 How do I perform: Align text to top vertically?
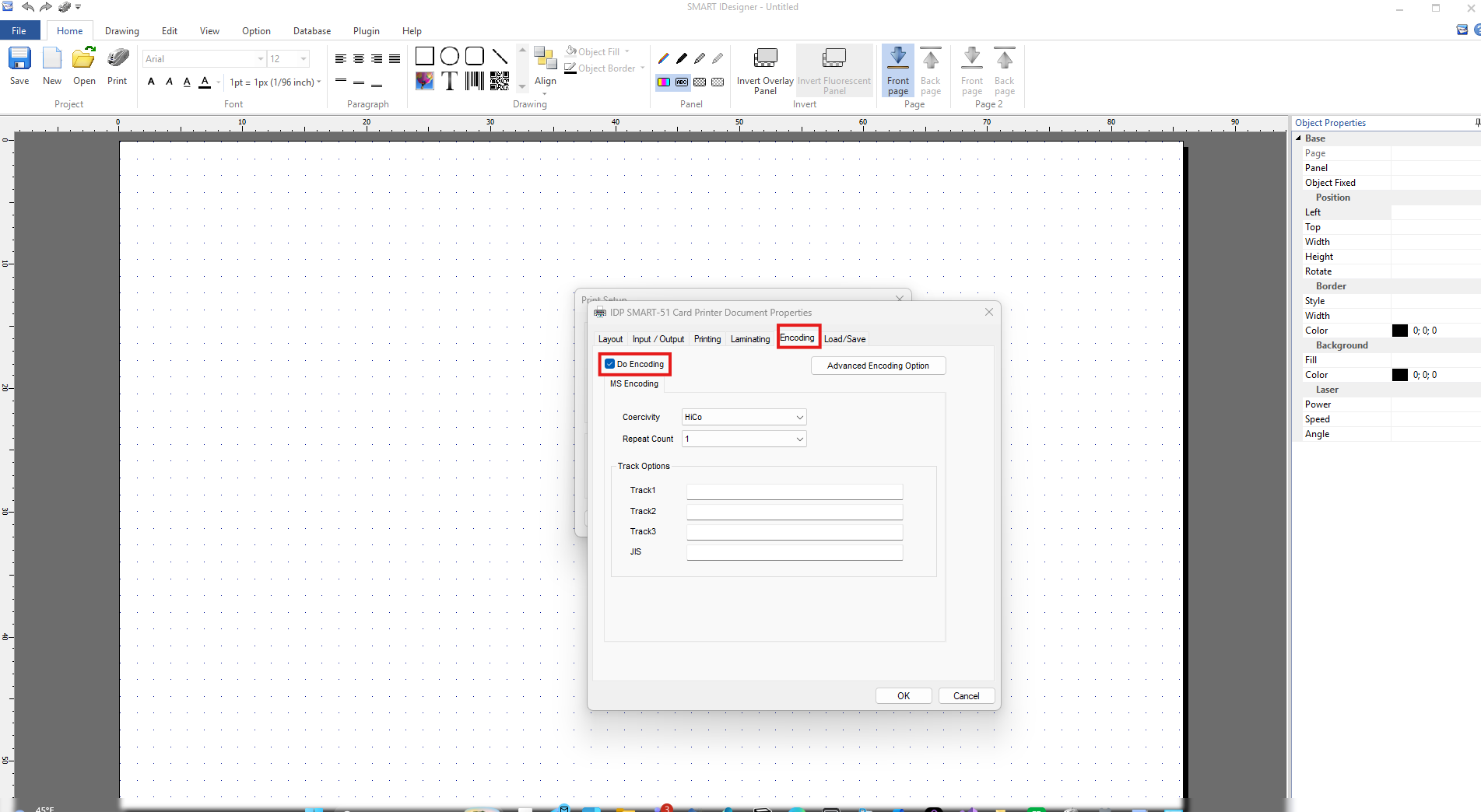pyautogui.click(x=341, y=81)
